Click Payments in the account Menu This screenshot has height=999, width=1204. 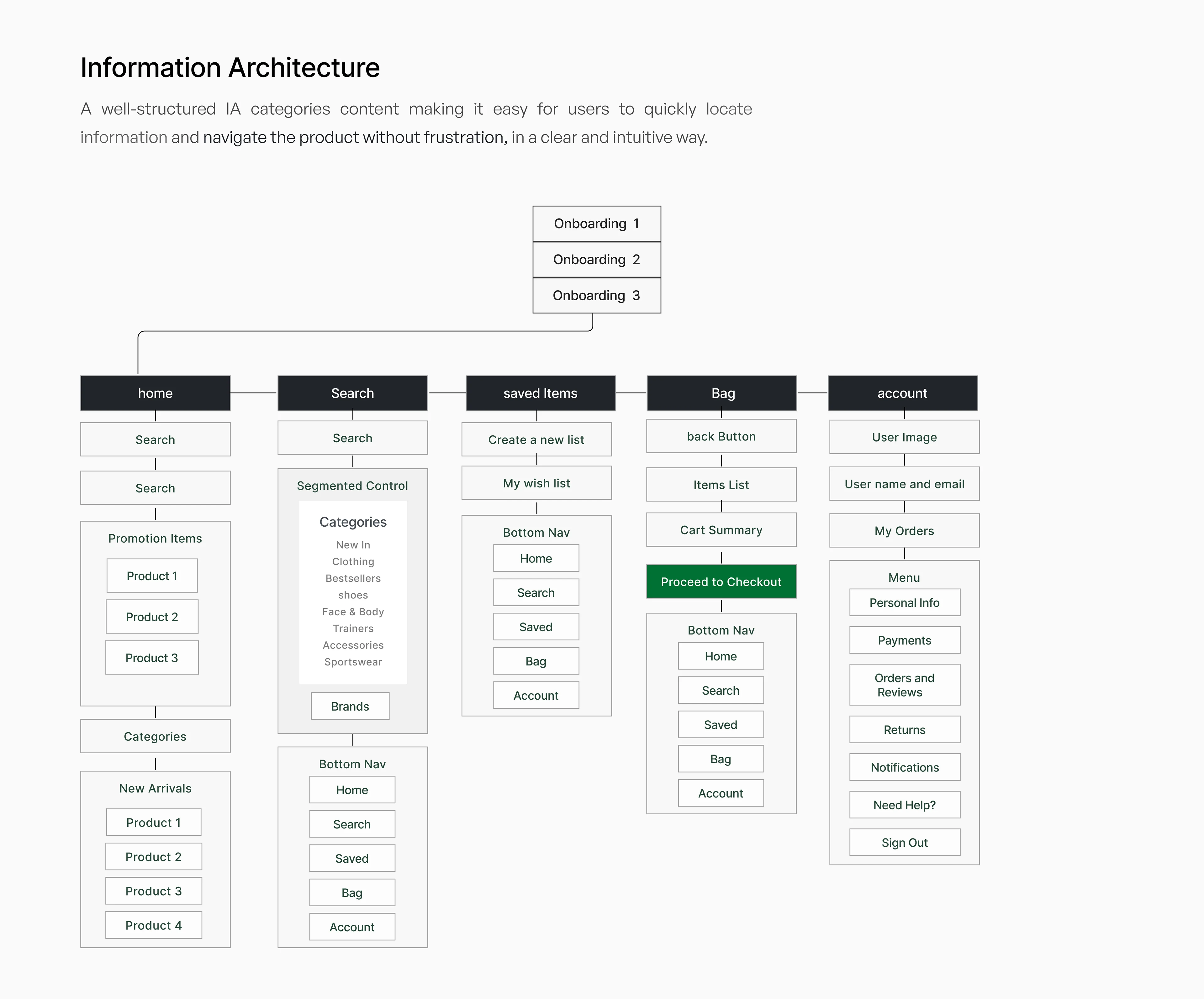[x=905, y=640]
